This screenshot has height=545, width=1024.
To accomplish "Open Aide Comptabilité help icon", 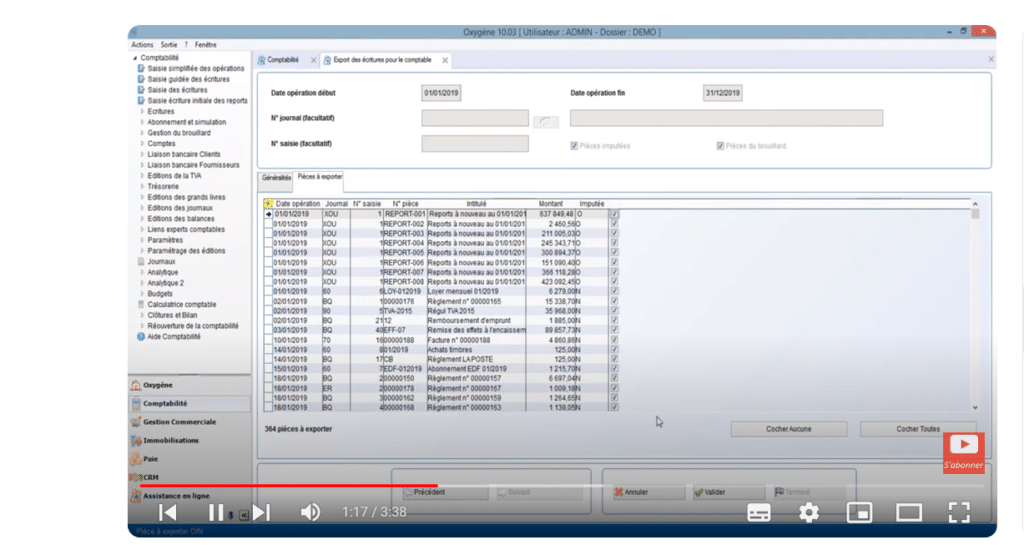I will 141,337.
